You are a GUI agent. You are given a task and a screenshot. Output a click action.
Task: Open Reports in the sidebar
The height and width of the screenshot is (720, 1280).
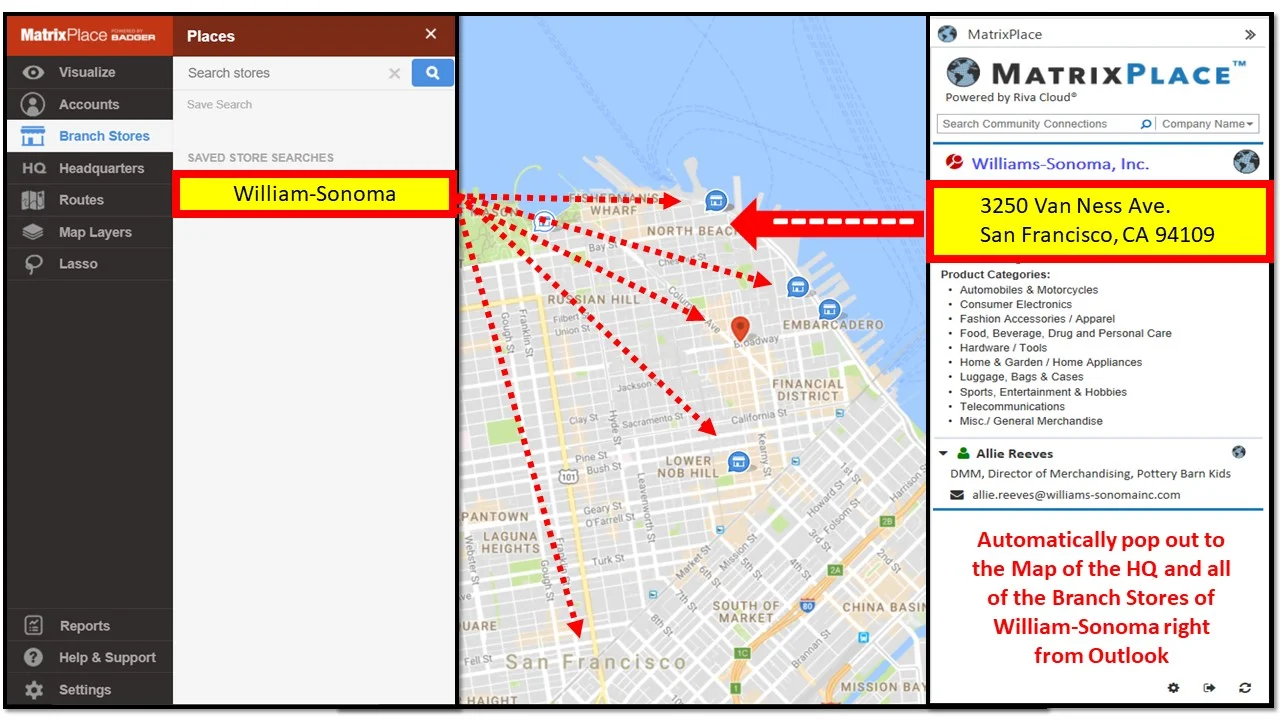coord(89,626)
